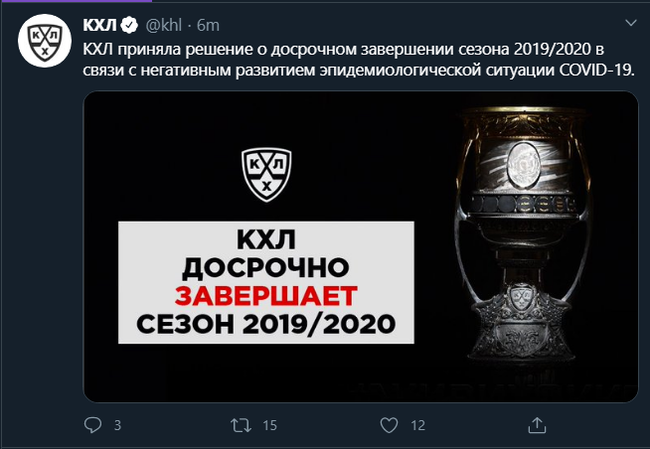Retweet the post with the retweet arrows icon
Viewport: 650px width, 449px height.
click(241, 425)
